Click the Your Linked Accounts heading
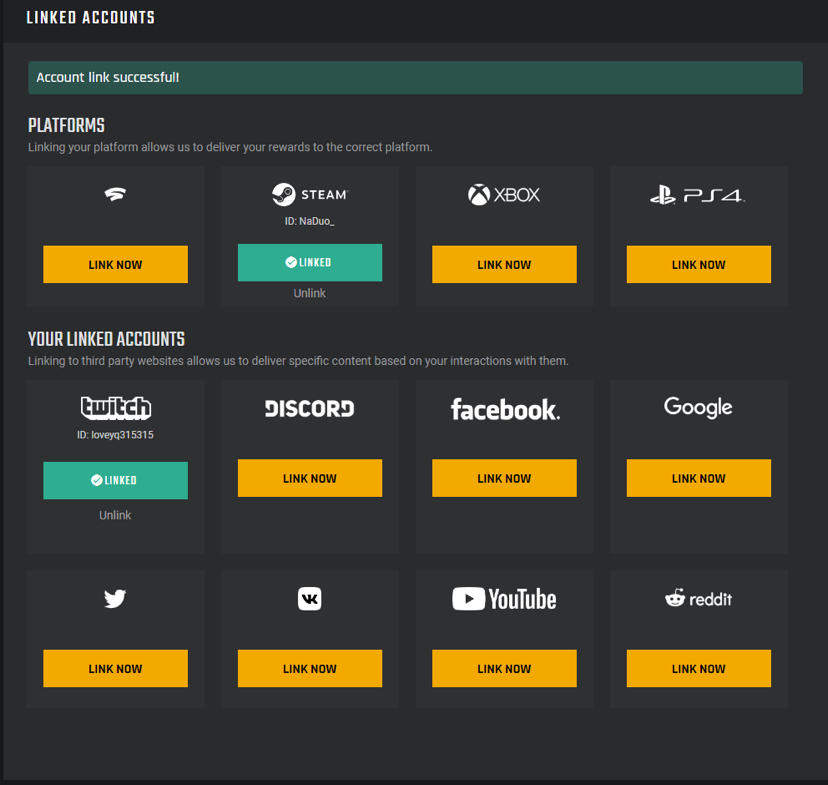 [106, 339]
